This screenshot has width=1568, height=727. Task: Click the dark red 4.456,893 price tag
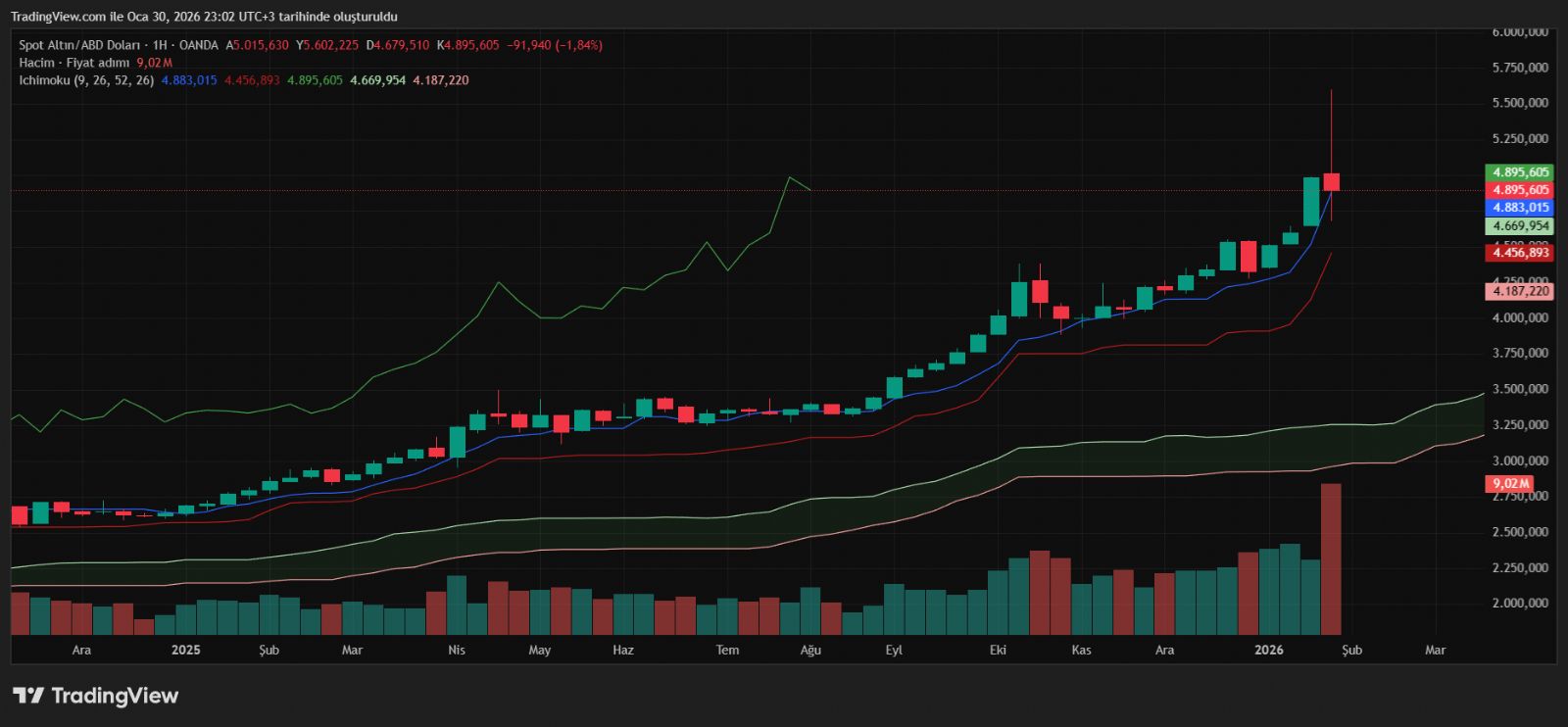point(1520,253)
